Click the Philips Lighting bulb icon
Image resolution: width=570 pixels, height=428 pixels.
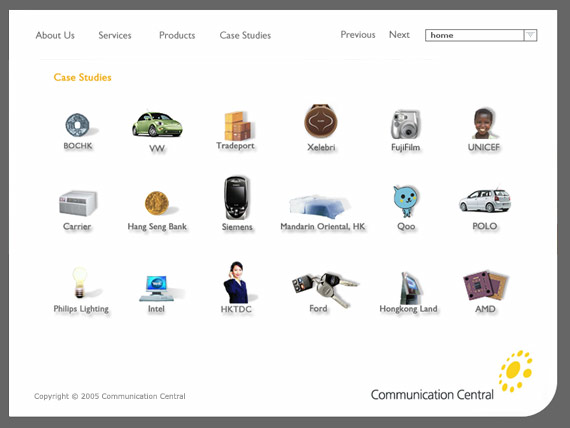click(x=80, y=283)
